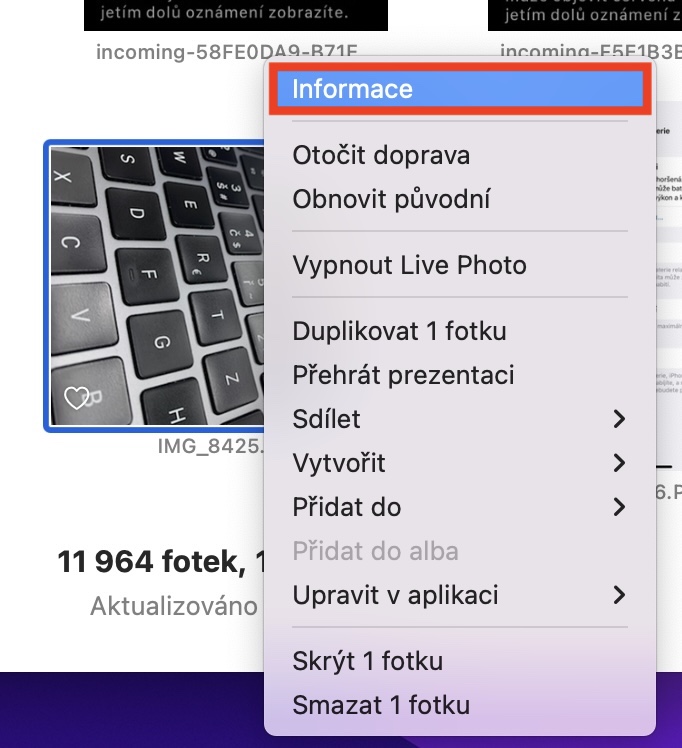Viewport: 682px width, 748px height.
Task: Open the incoming-58FE0DA9 screenshot thumbnail
Action: (236, 15)
